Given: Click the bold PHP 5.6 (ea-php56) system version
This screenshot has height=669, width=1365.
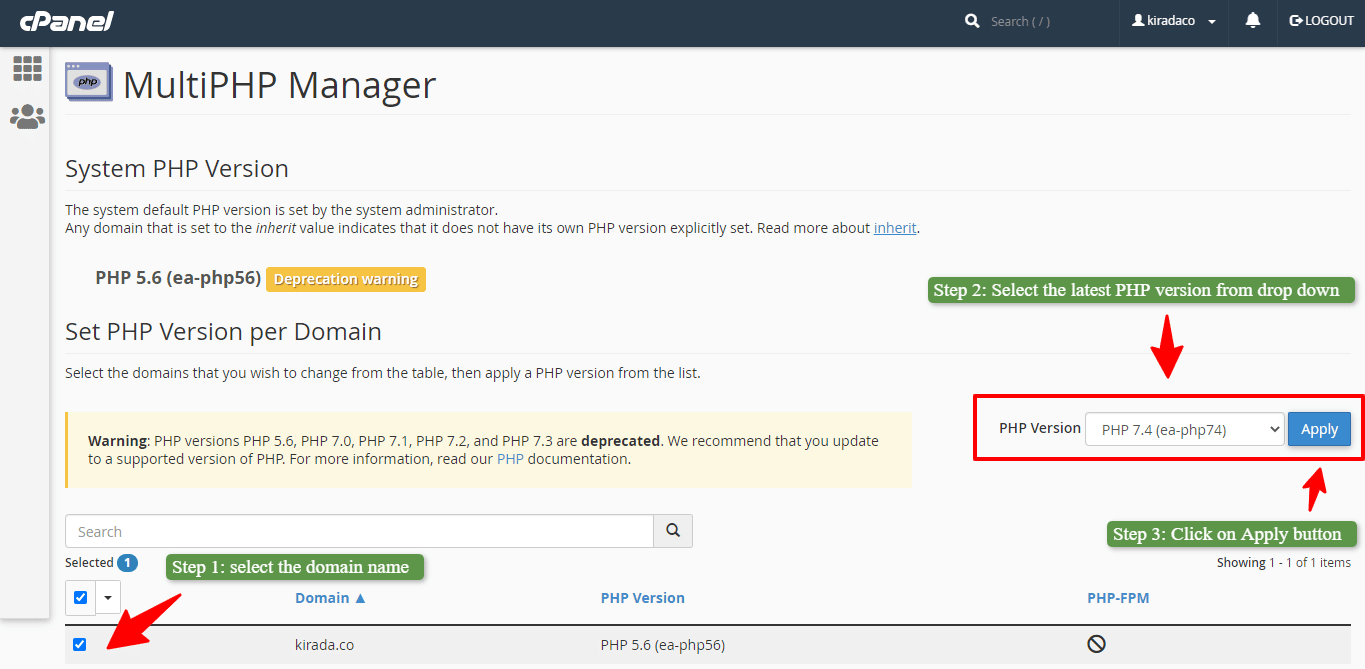Looking at the screenshot, I should [178, 278].
